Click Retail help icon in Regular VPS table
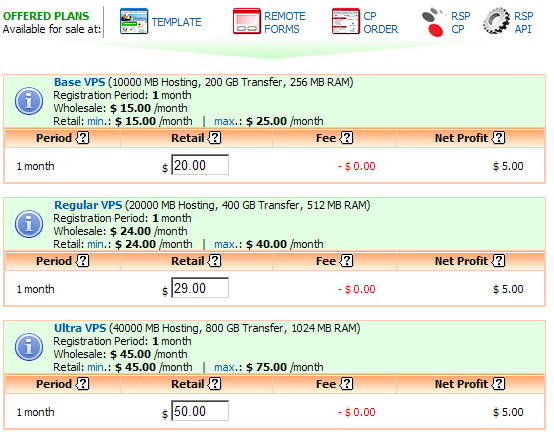The image size is (554, 432). click(x=214, y=260)
